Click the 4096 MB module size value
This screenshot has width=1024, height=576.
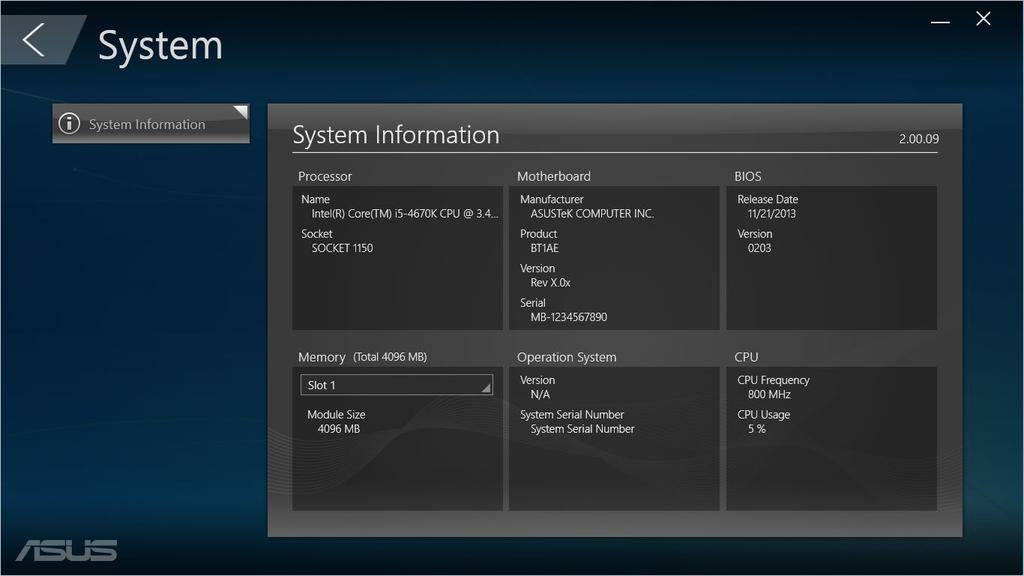338,429
